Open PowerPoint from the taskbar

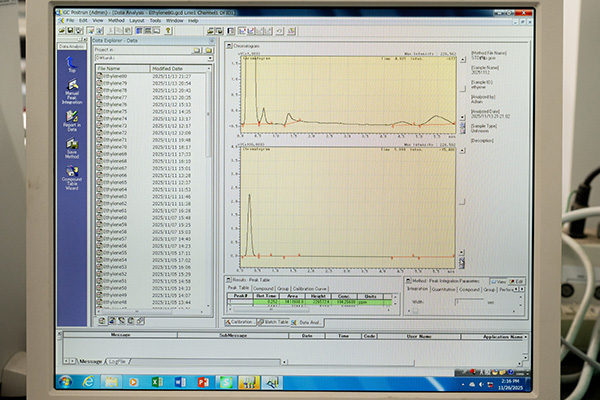[x=203, y=382]
